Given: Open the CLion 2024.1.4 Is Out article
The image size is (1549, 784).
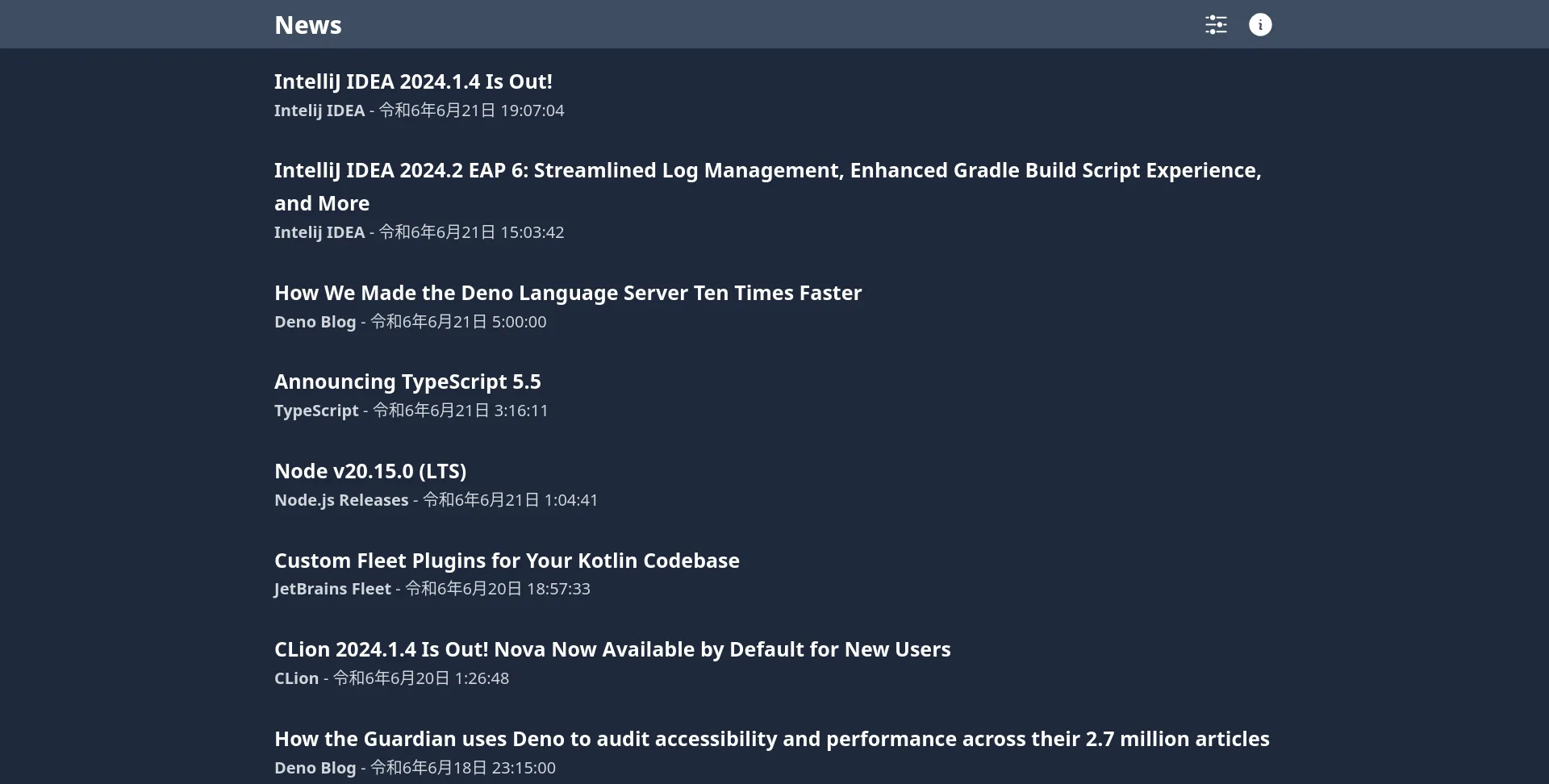Looking at the screenshot, I should coord(612,649).
